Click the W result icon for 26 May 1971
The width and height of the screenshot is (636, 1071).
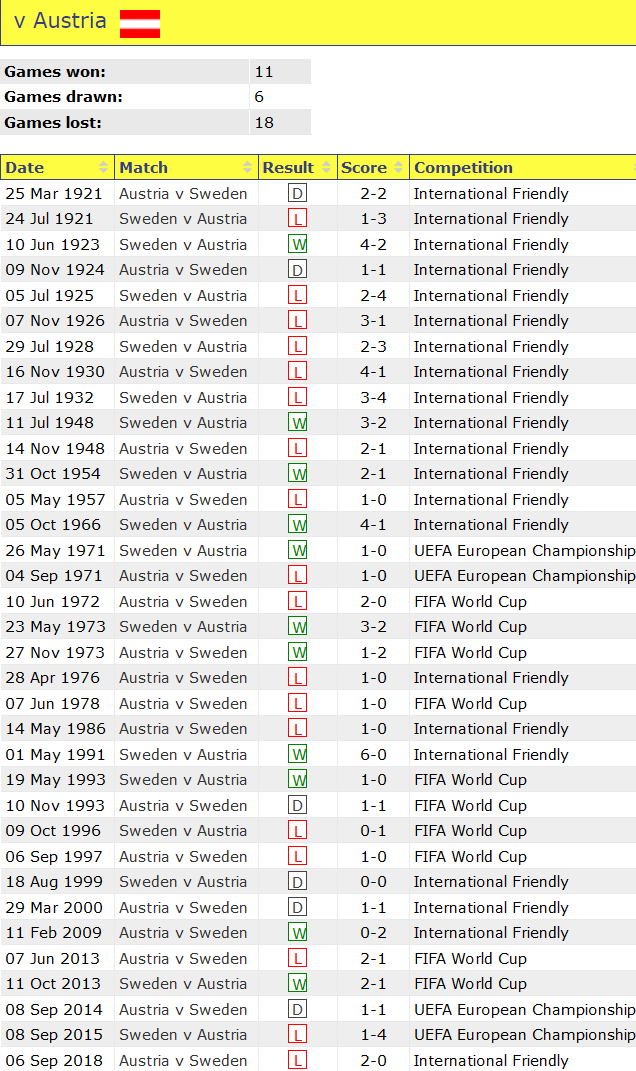pyautogui.click(x=297, y=551)
